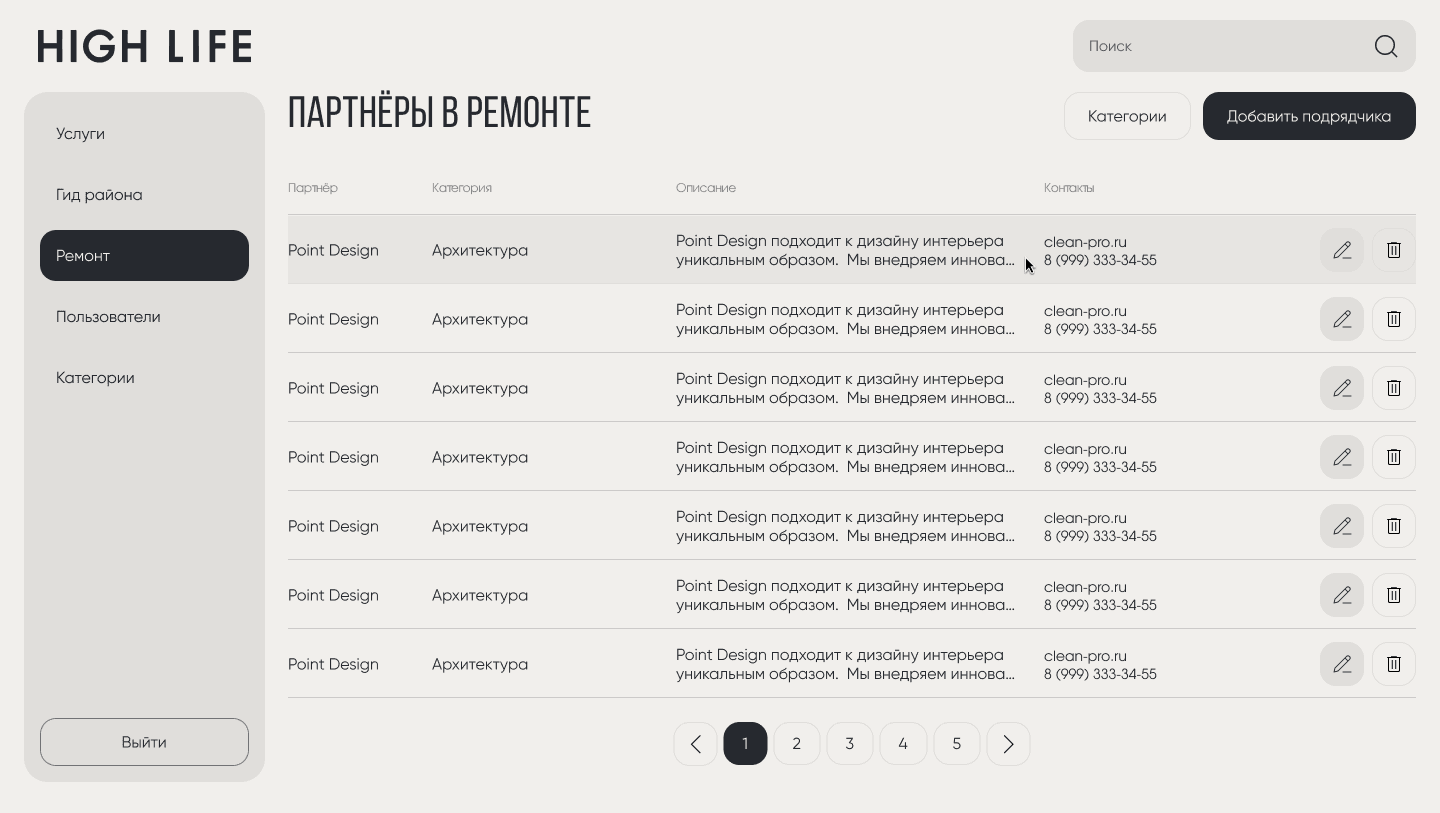Go to next page with right chevron
The width and height of the screenshot is (1440, 813).
coord(1008,744)
